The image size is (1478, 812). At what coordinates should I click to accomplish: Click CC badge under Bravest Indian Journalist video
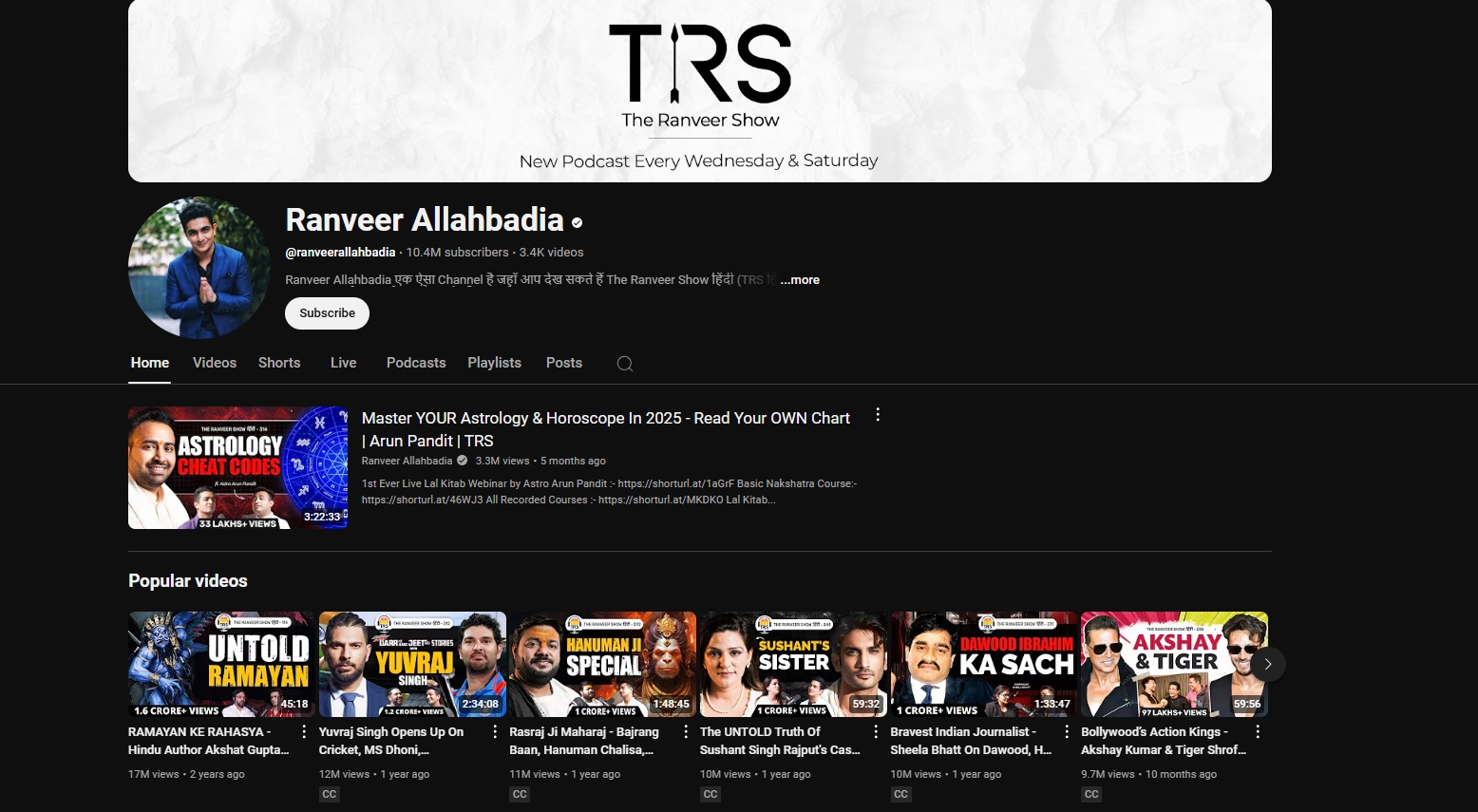[900, 794]
